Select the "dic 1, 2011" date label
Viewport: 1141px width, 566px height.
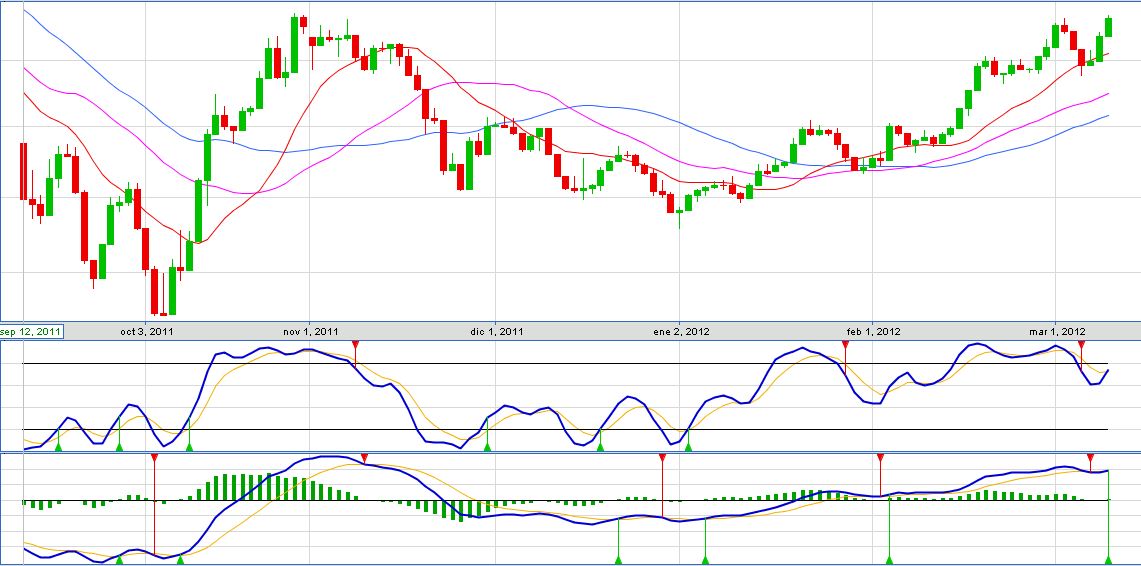coord(497,331)
